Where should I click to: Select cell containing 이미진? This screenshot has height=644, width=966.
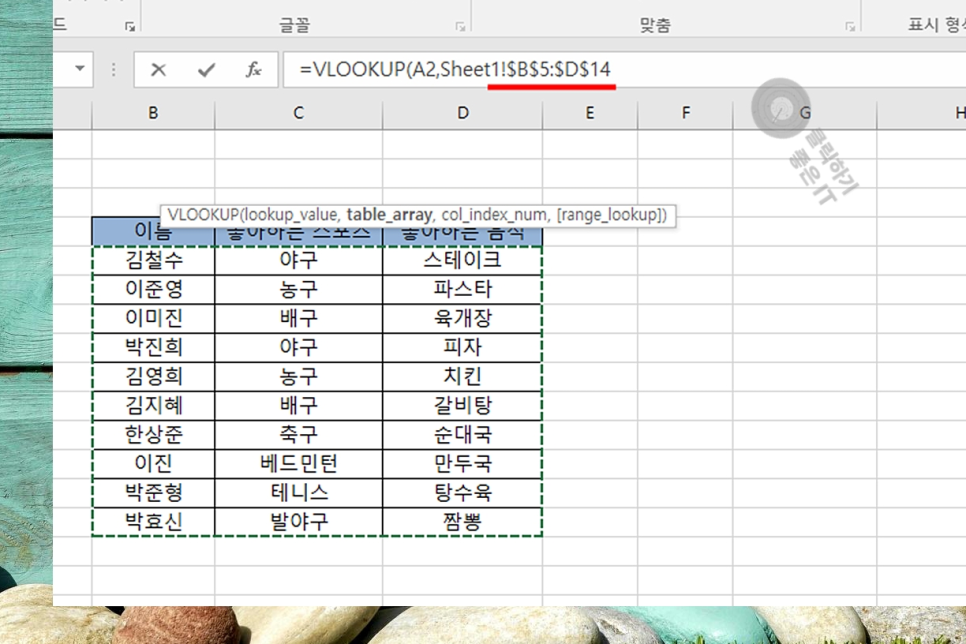(x=153, y=318)
